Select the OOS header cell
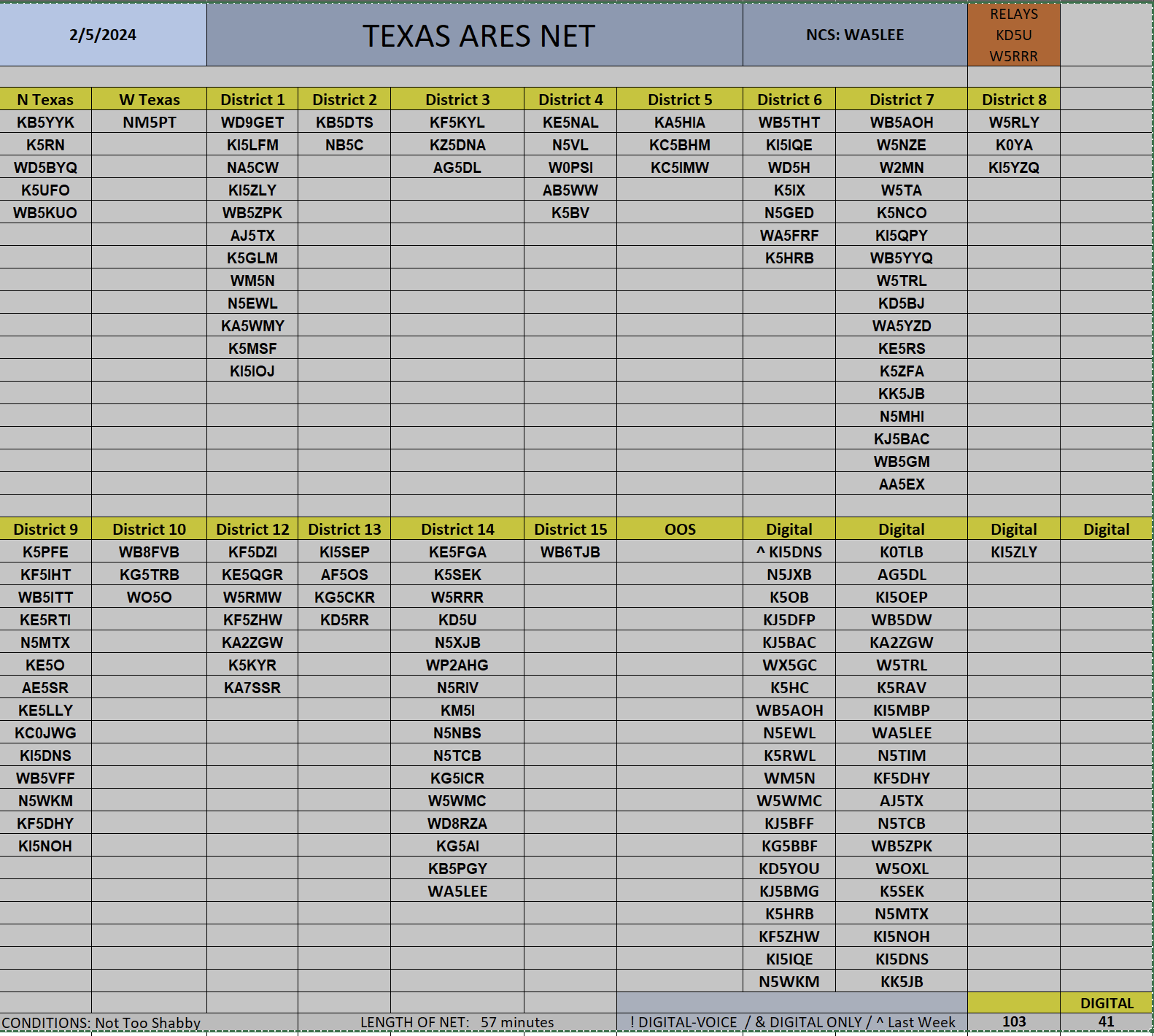This screenshot has height=1036, width=1154. tap(680, 529)
